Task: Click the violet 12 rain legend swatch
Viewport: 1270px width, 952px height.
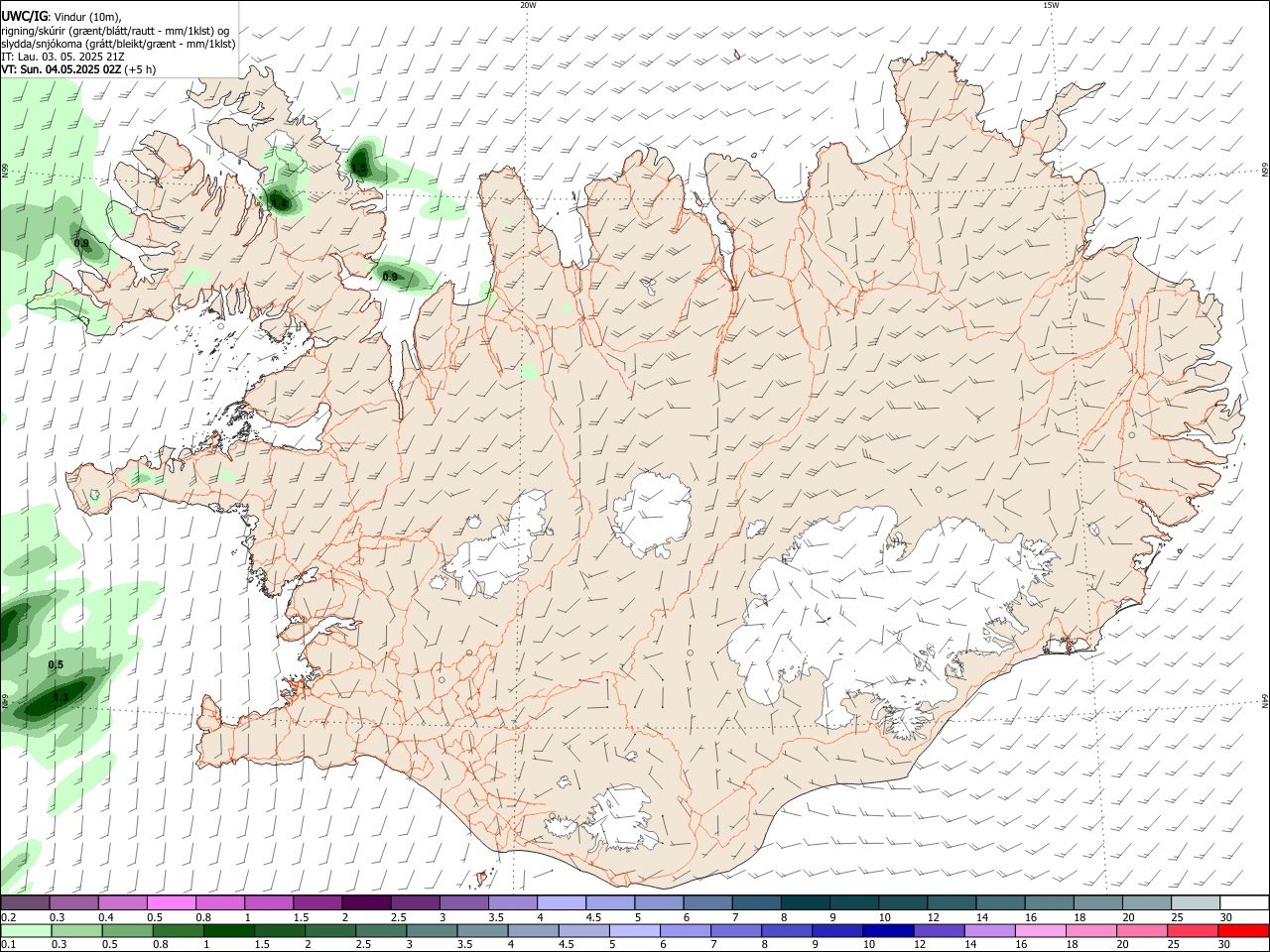Action: coord(939,930)
